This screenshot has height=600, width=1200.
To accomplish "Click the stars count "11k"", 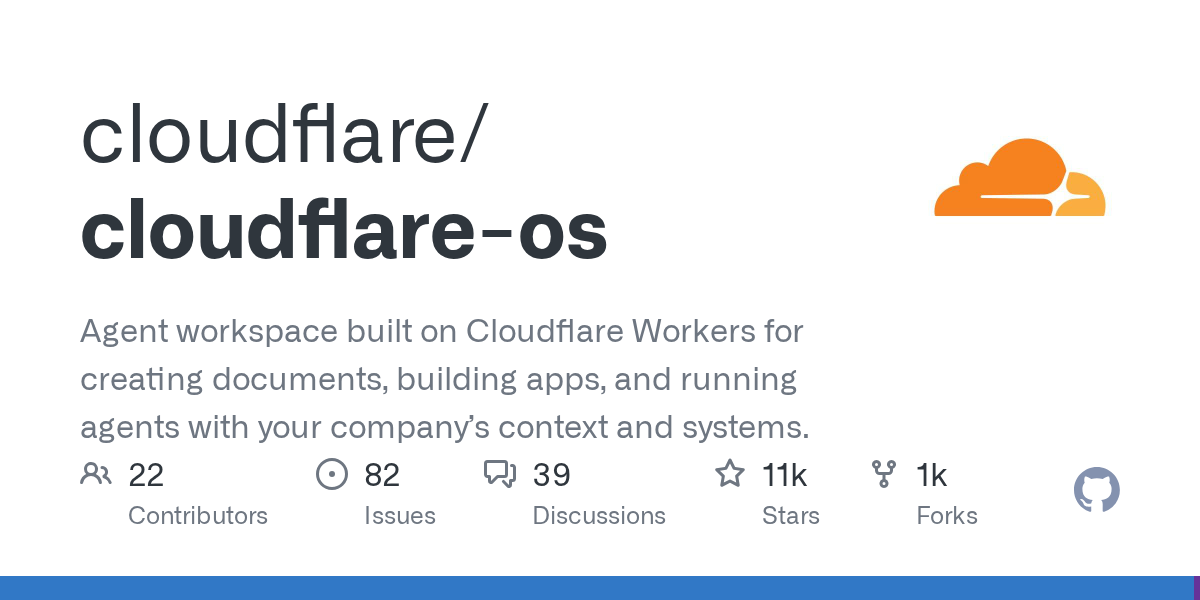I will click(784, 475).
